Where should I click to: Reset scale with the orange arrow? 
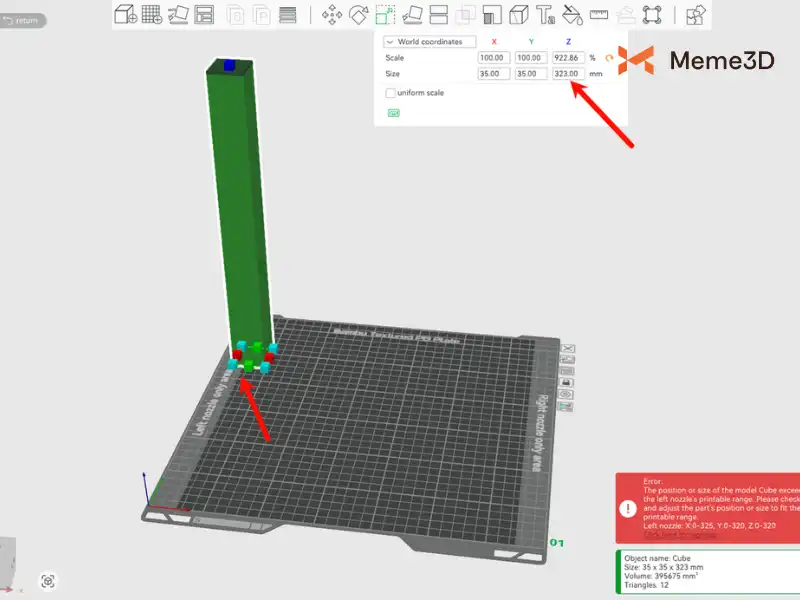609,58
